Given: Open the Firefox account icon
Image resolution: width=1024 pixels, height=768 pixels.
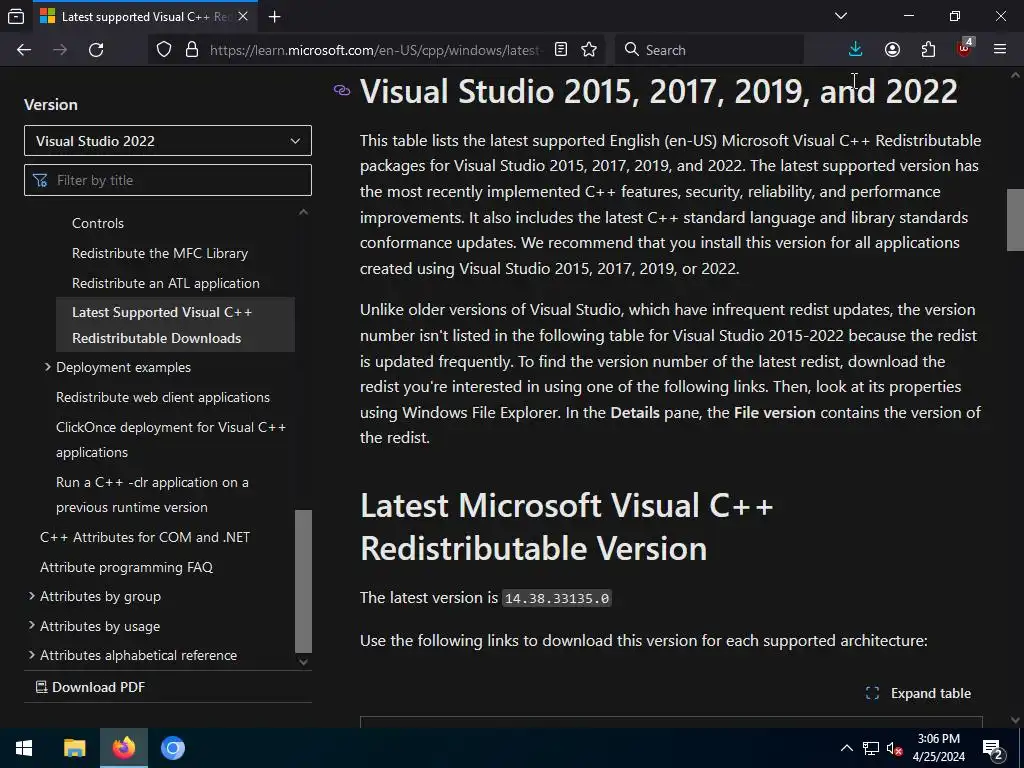Looking at the screenshot, I should coord(892,50).
